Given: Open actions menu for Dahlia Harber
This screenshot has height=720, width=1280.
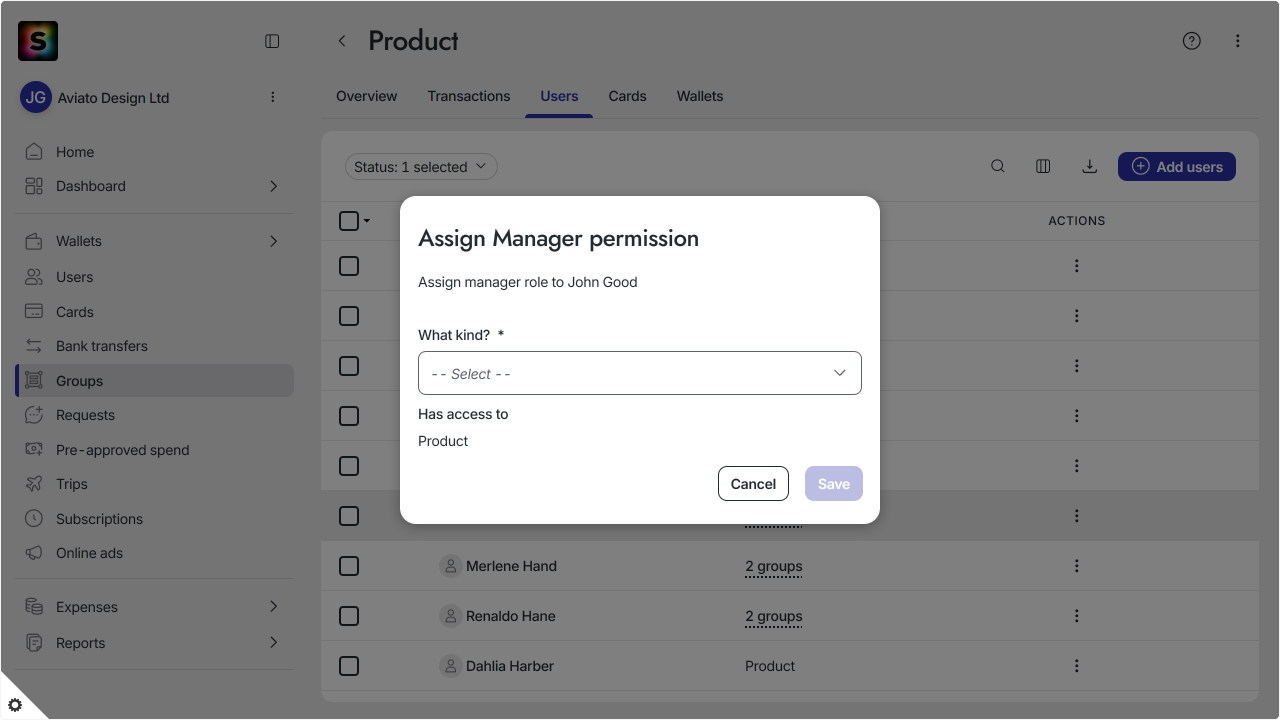Looking at the screenshot, I should tap(1076, 666).
